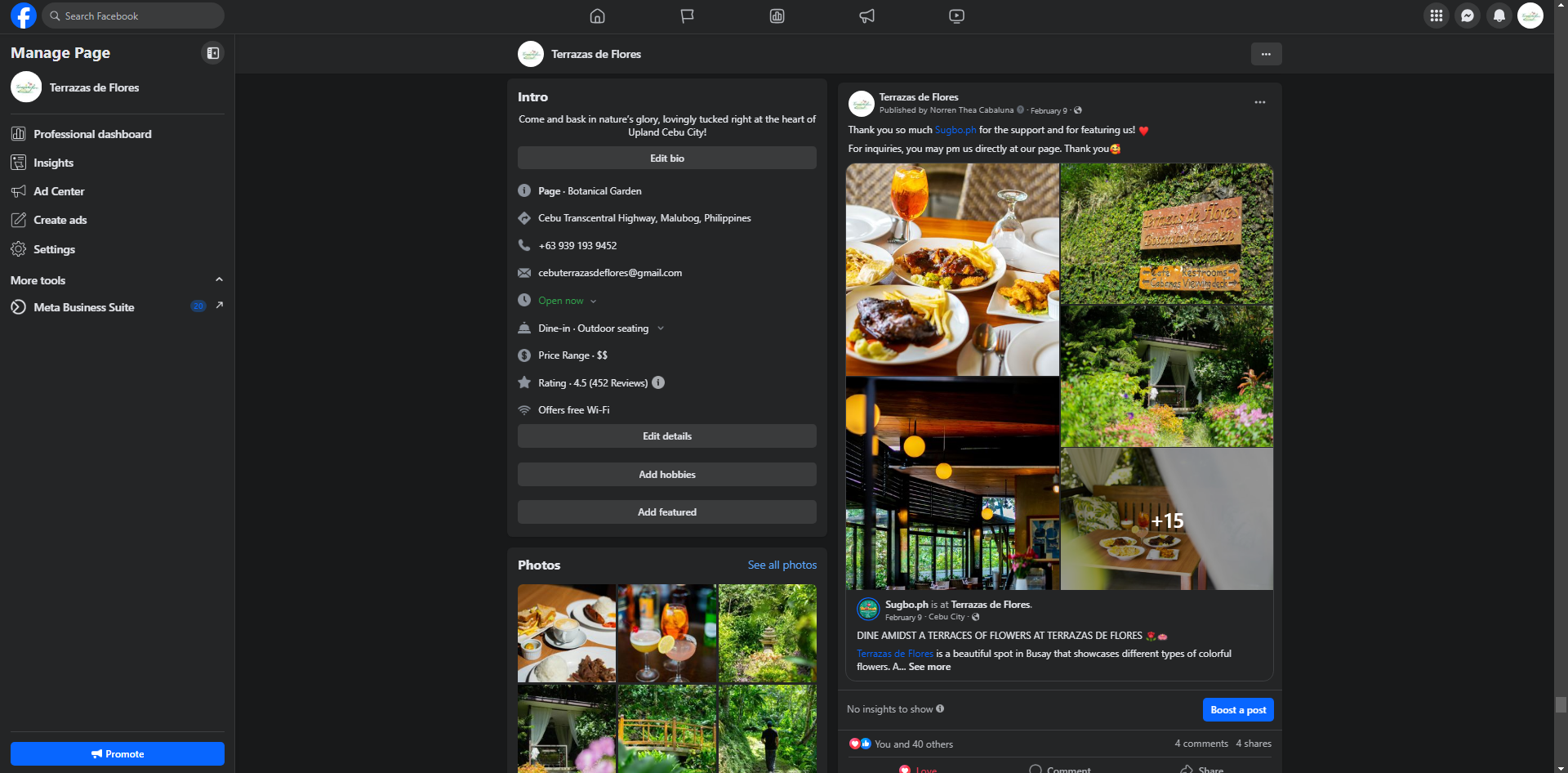Collapse the More tools section
The image size is (1568, 773).
tap(219, 279)
